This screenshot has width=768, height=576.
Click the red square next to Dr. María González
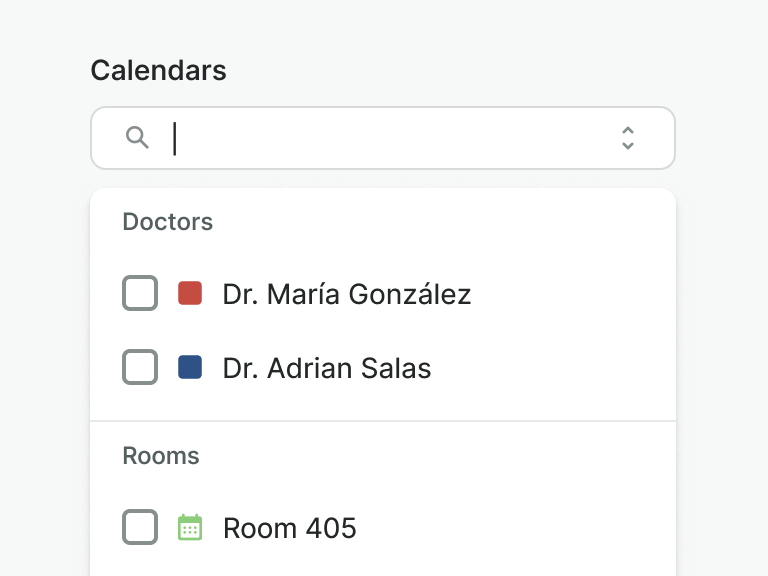pos(190,293)
